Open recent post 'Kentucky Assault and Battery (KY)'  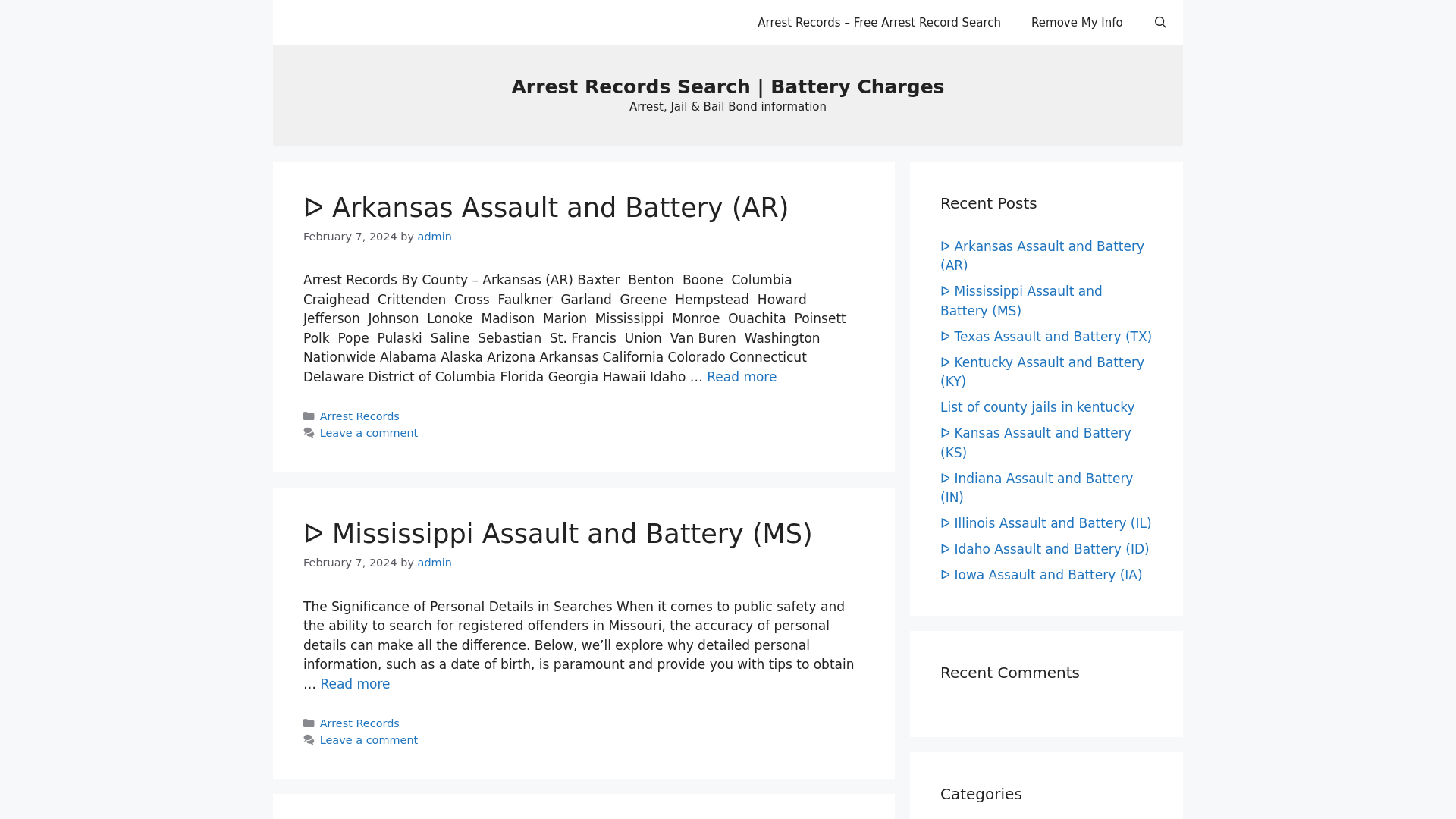click(1042, 372)
